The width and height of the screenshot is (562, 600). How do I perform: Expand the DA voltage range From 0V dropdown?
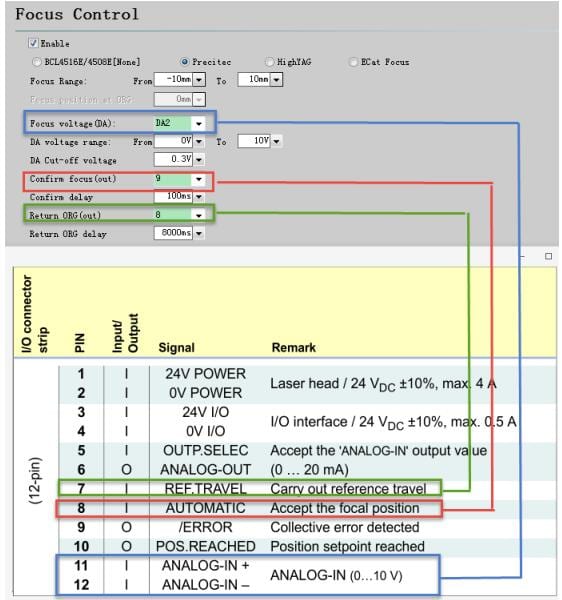pos(199,141)
